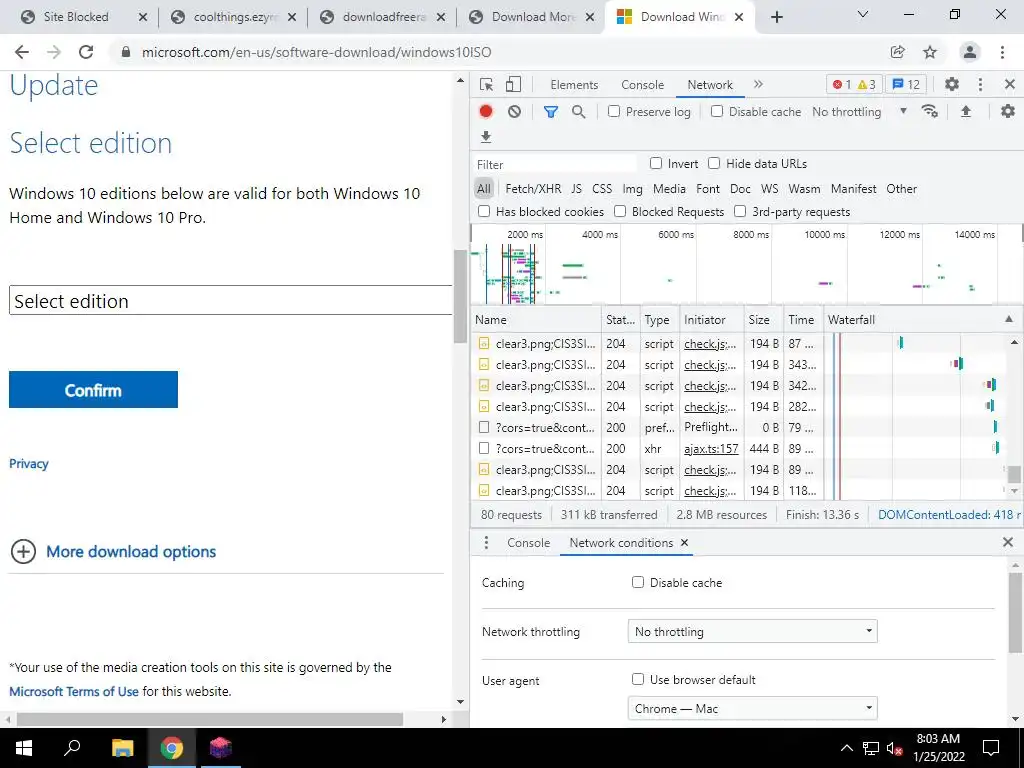
Task: Open Chrome profile avatar
Action: 970,52
